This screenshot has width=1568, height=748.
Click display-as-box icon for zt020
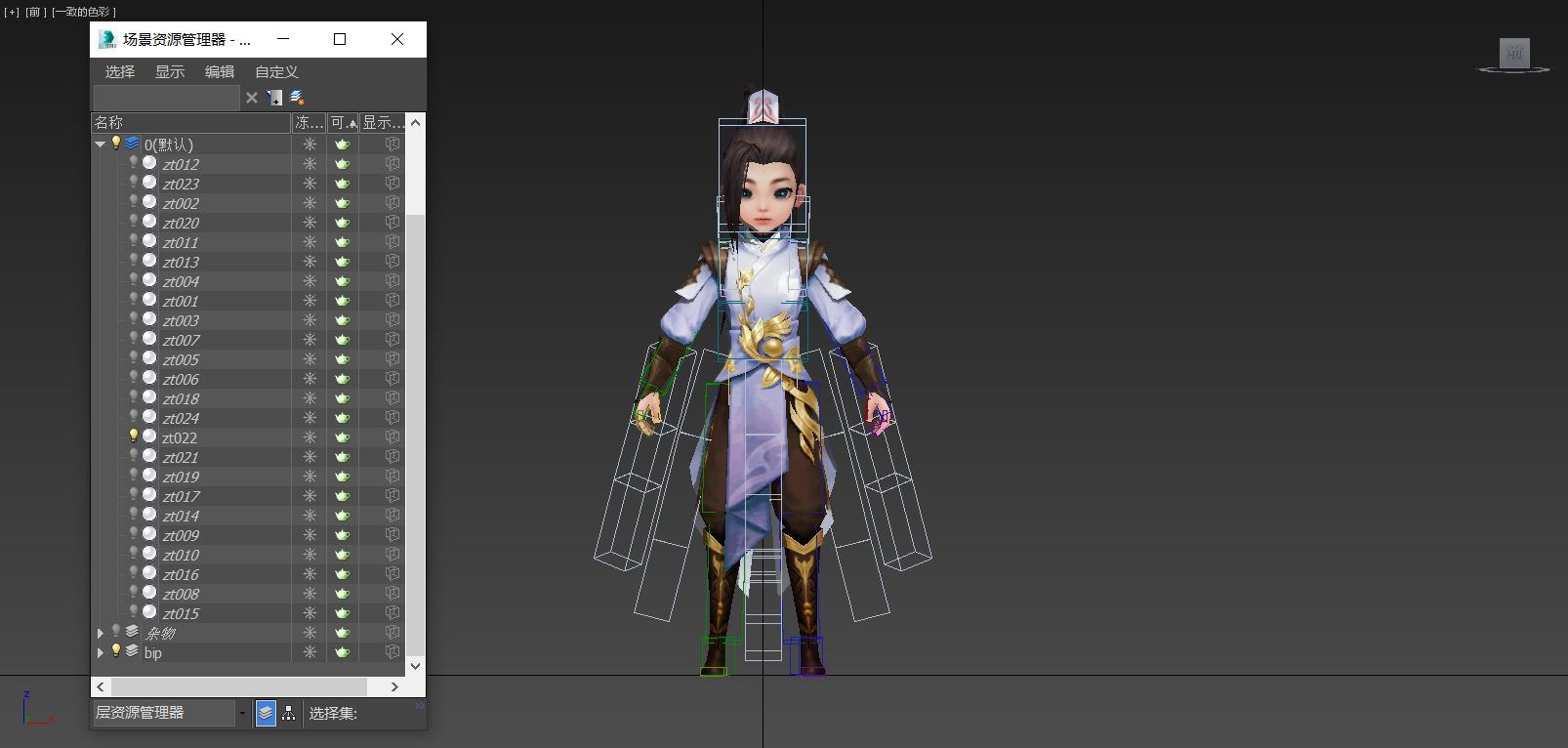(x=392, y=223)
